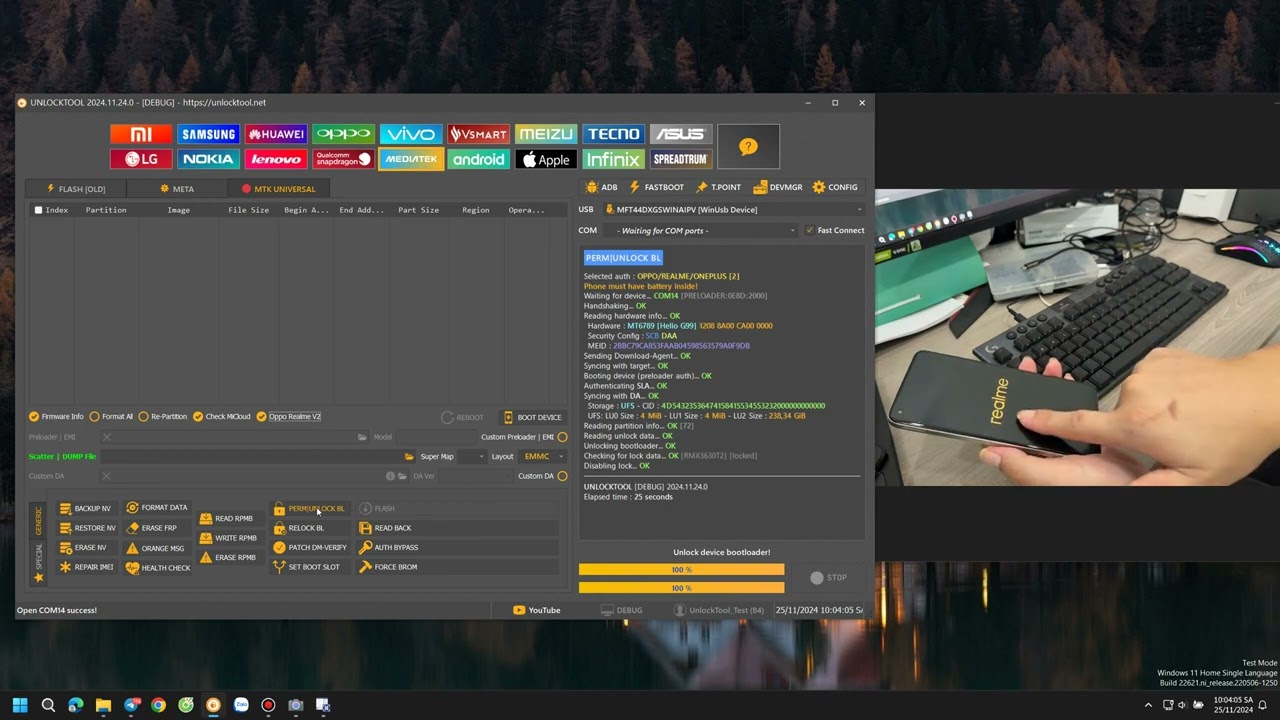This screenshot has width=1280, height=720.
Task: Select the Vivo brand tile
Action: click(x=411, y=134)
